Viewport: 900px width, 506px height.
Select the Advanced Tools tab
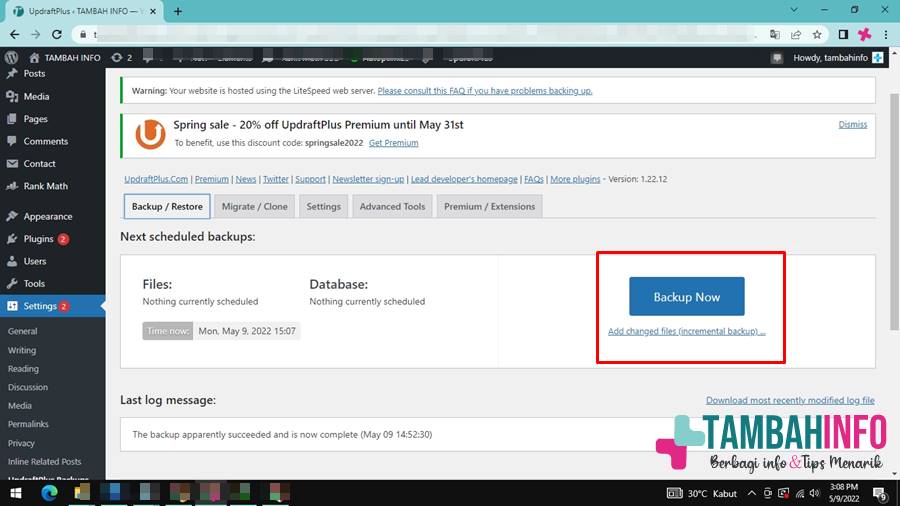pyautogui.click(x=392, y=207)
